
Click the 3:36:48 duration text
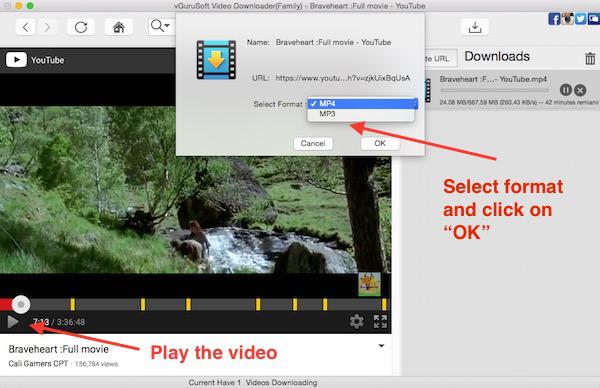point(71,322)
